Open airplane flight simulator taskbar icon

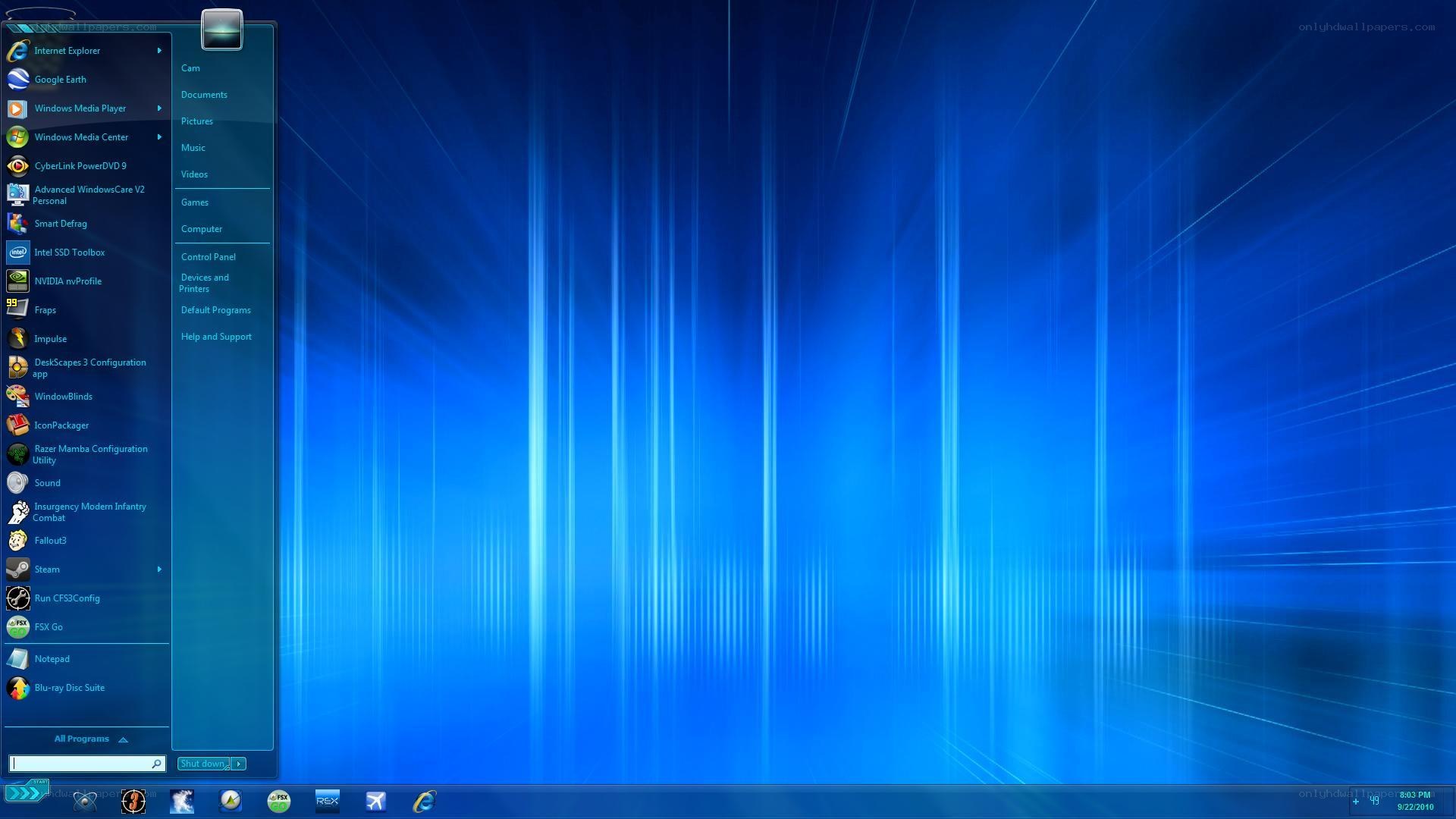coord(376,802)
